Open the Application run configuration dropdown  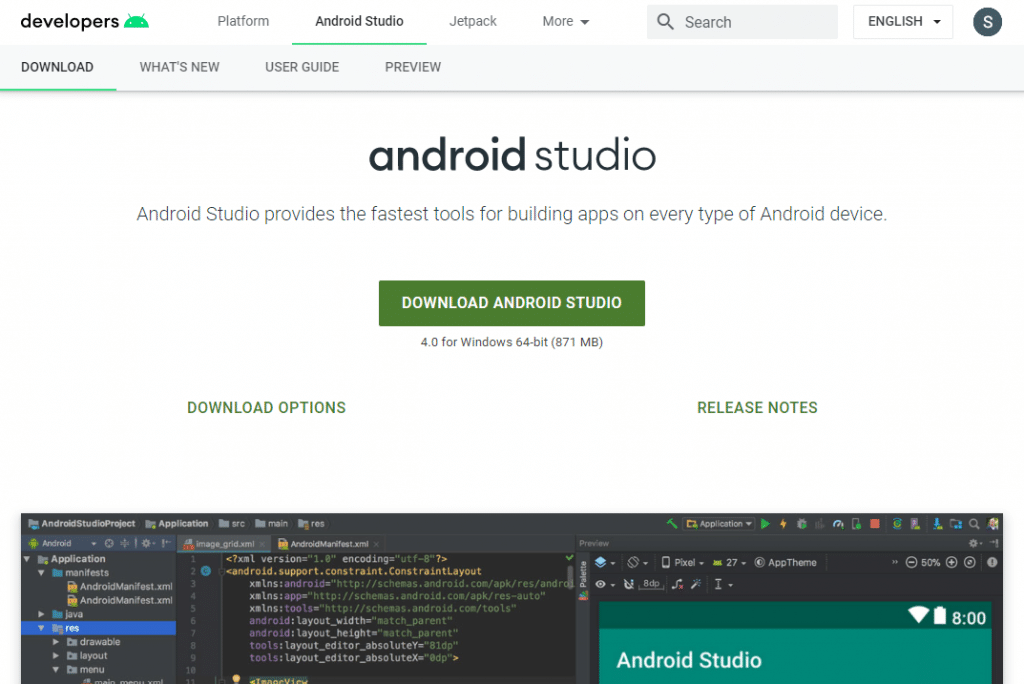tap(719, 524)
